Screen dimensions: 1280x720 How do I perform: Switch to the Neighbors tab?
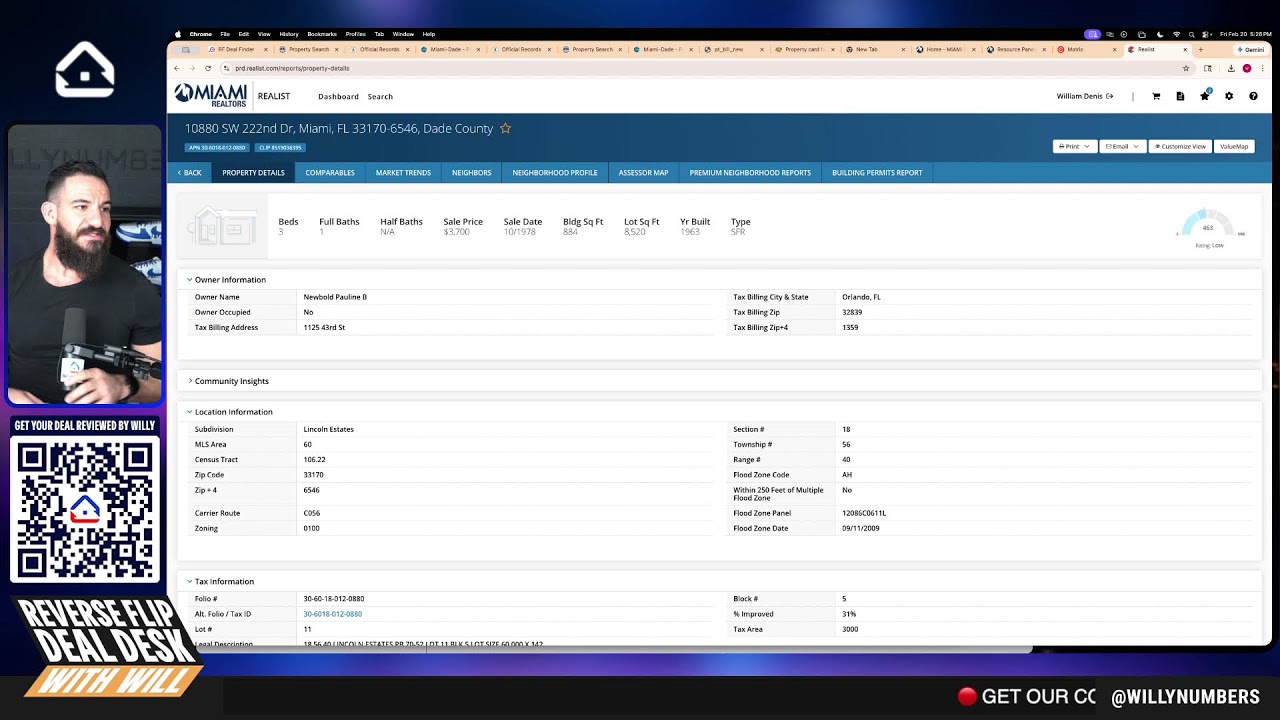[471, 172]
